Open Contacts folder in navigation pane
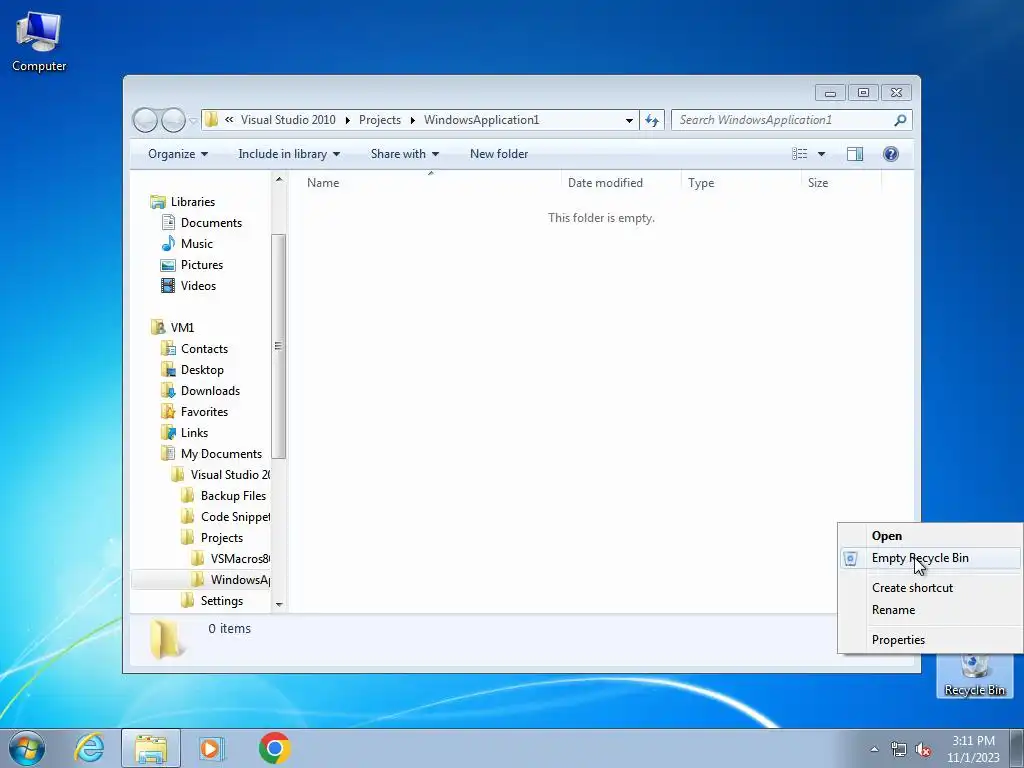The width and height of the screenshot is (1024, 768). coord(204,349)
